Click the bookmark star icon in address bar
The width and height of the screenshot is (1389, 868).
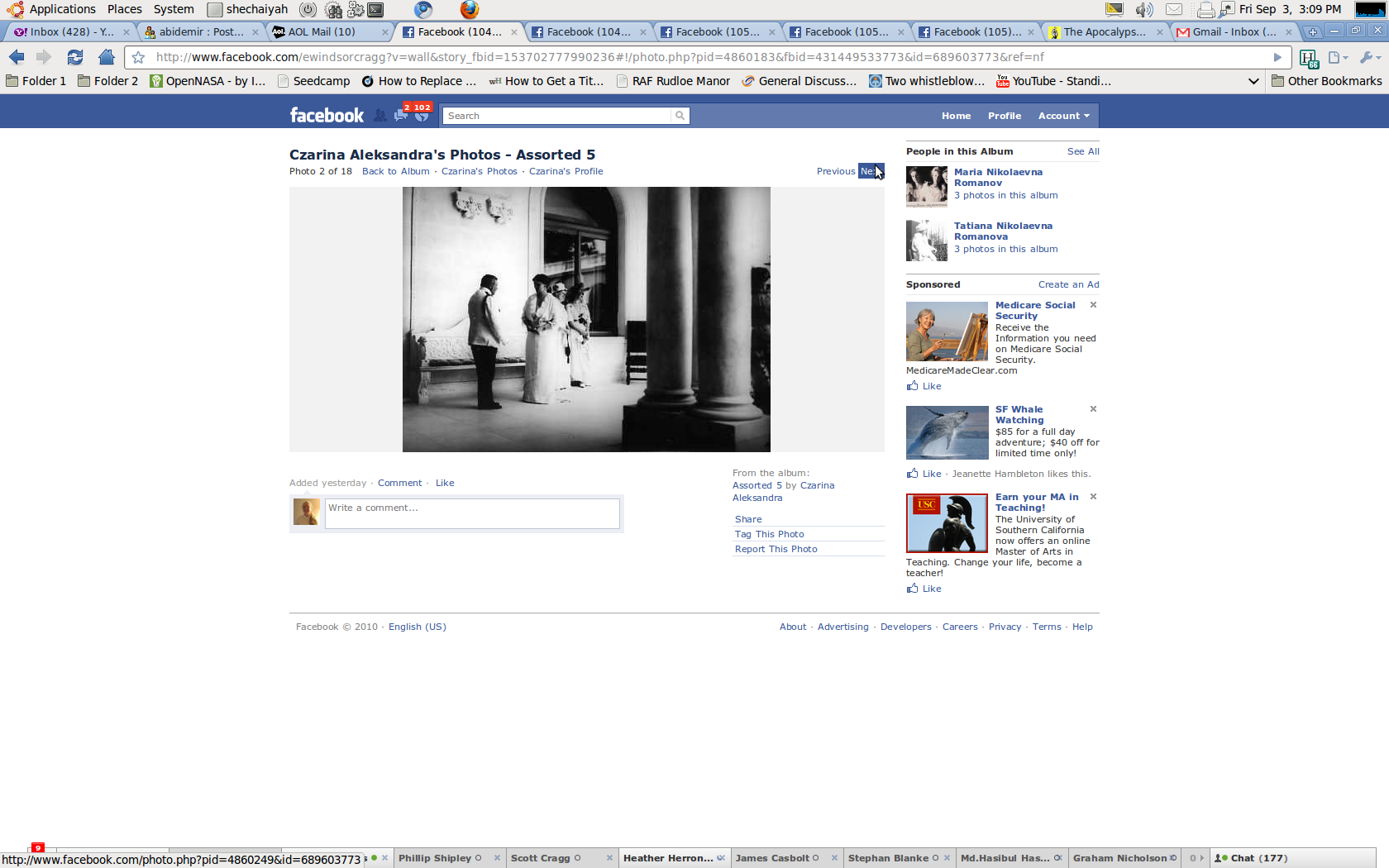click(139, 58)
